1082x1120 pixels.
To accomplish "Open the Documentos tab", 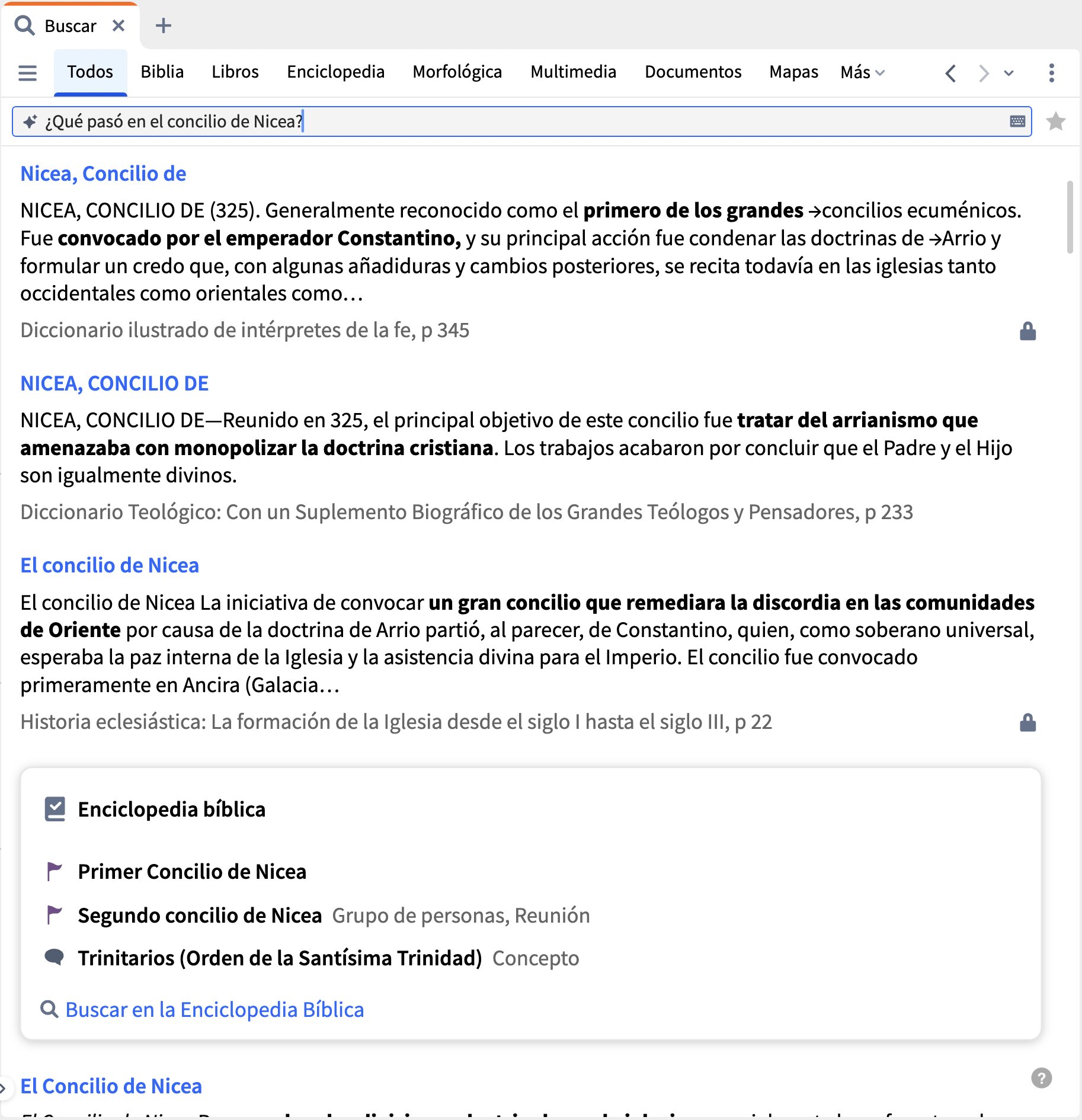I will click(x=693, y=72).
